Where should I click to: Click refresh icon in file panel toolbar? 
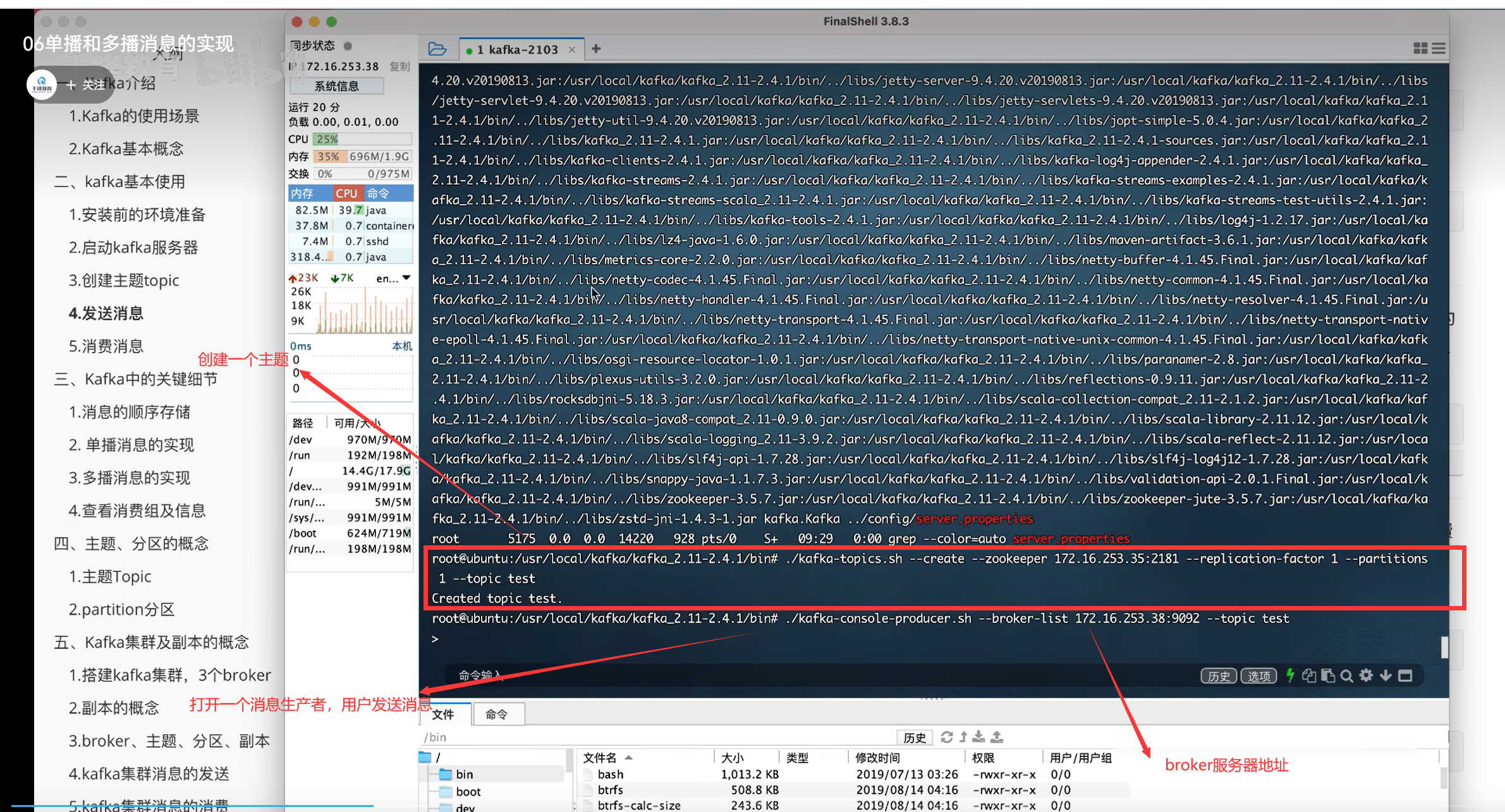point(946,737)
